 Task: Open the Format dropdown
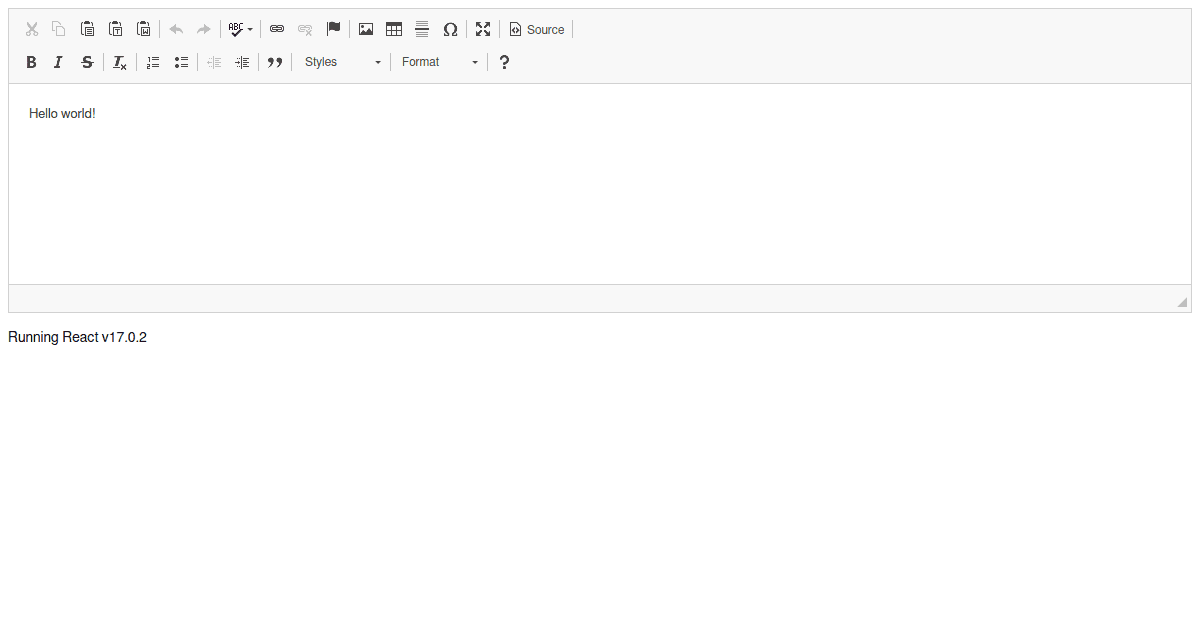pyautogui.click(x=438, y=62)
